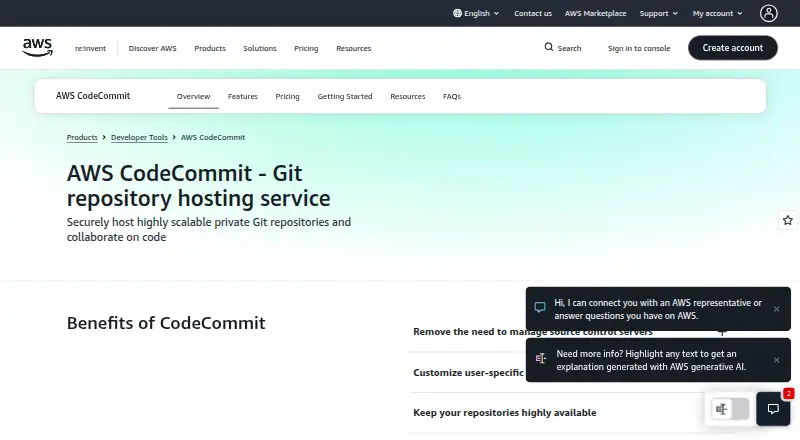This screenshot has width=800, height=440.
Task: Open the Contact us link
Action: 533,13
